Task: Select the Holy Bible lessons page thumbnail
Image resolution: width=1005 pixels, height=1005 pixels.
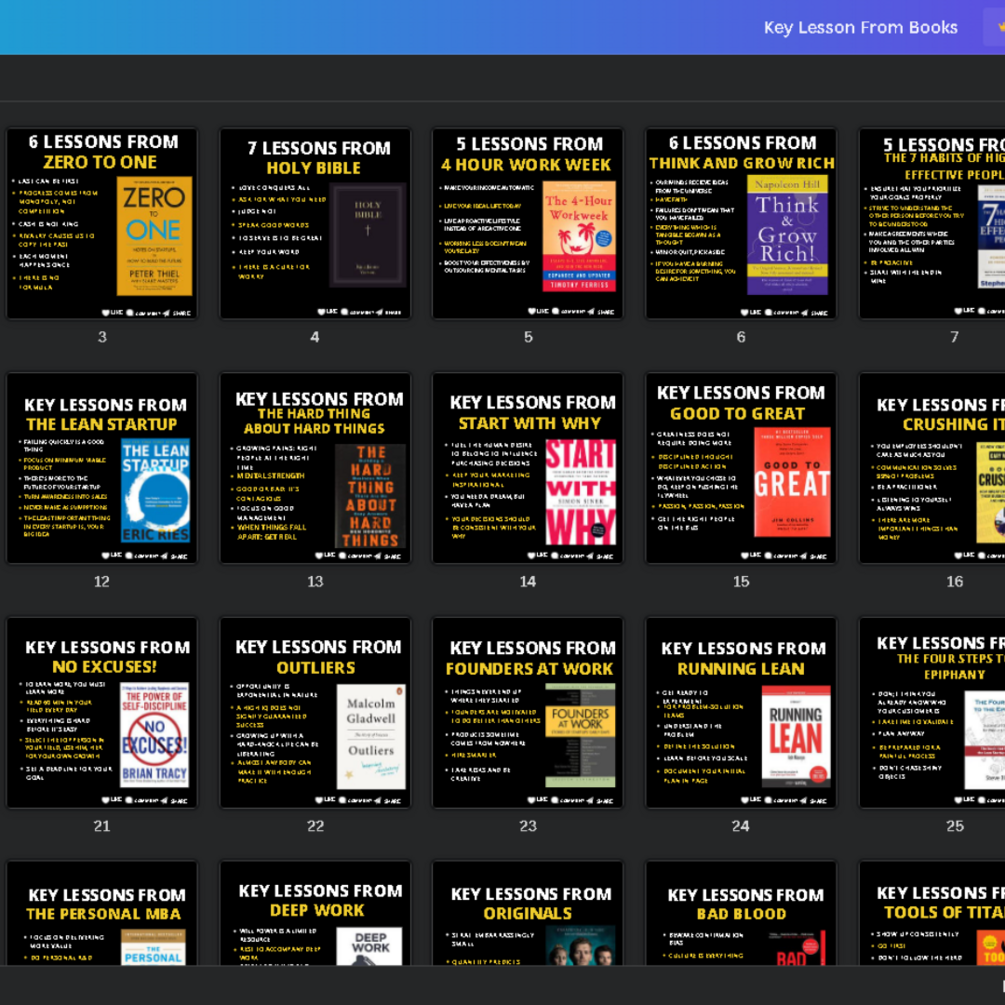Action: tap(315, 223)
